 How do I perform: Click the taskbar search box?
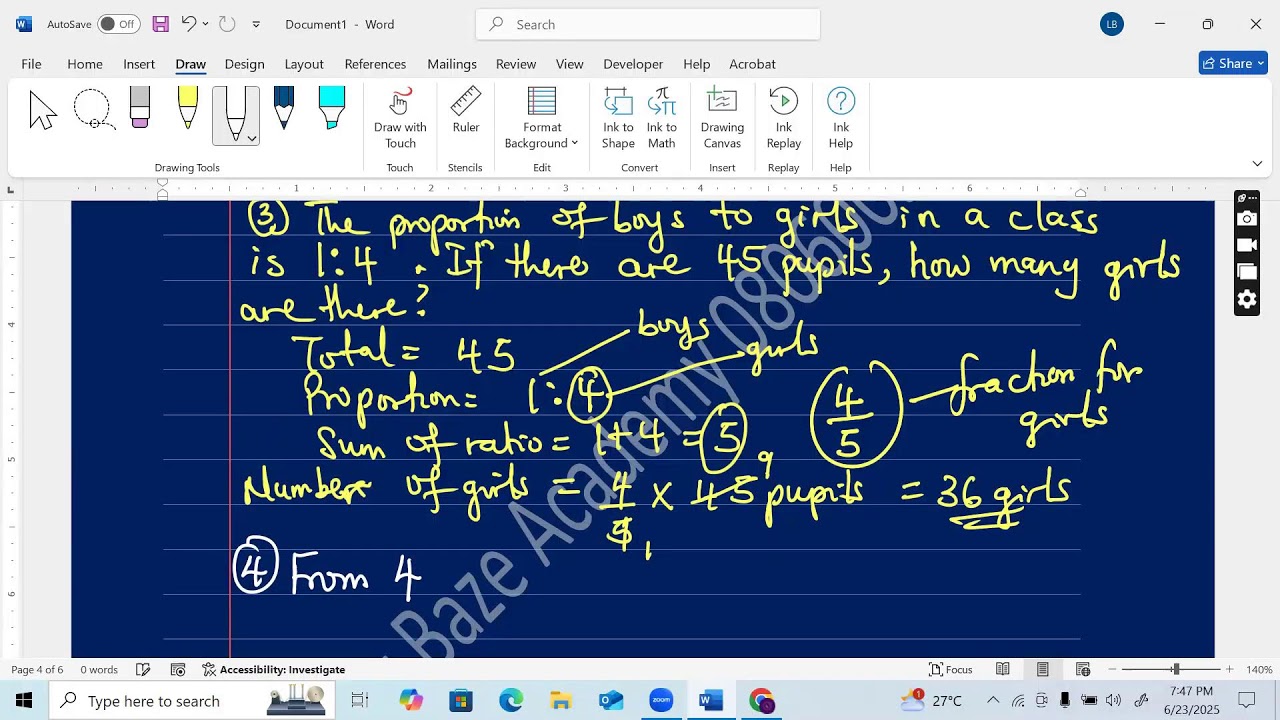coord(193,700)
